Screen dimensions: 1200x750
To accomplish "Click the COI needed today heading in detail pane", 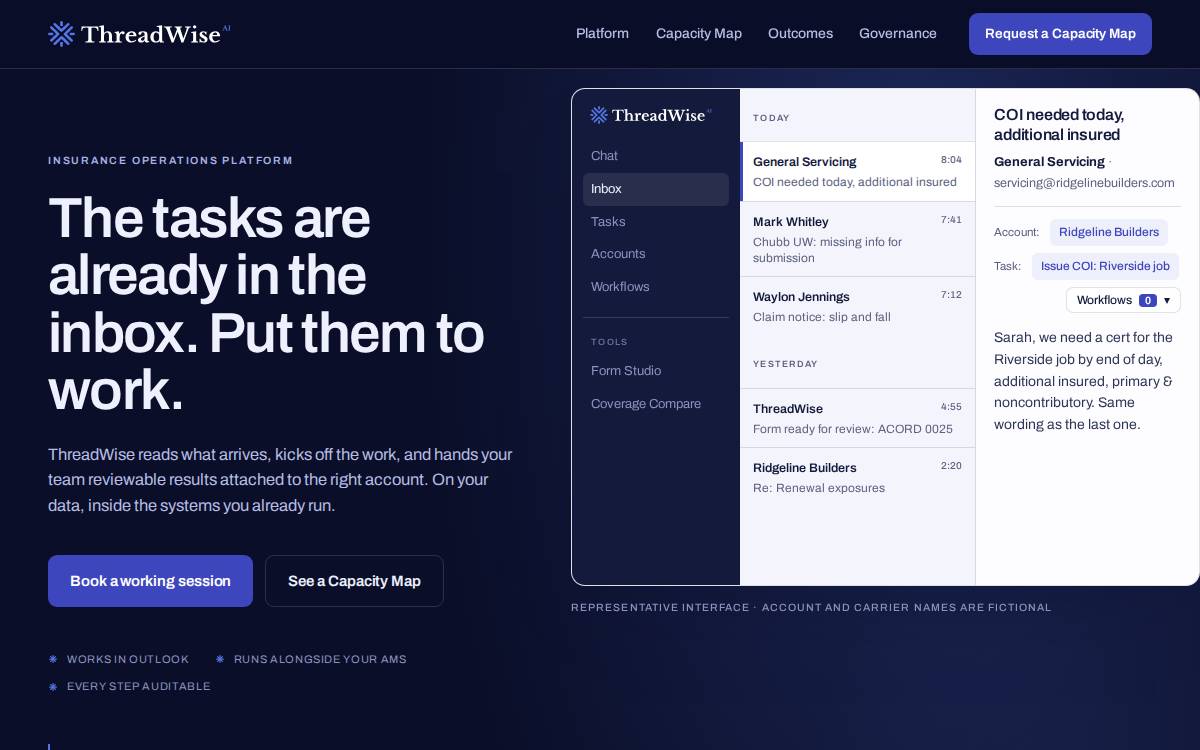I will point(1059,125).
